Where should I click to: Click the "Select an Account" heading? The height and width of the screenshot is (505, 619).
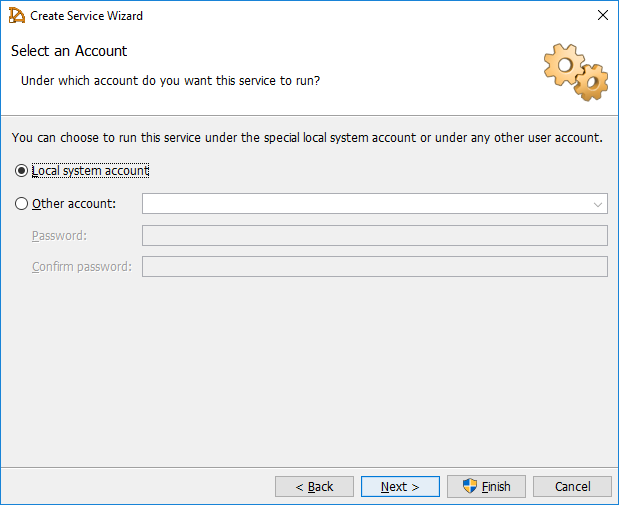69,51
